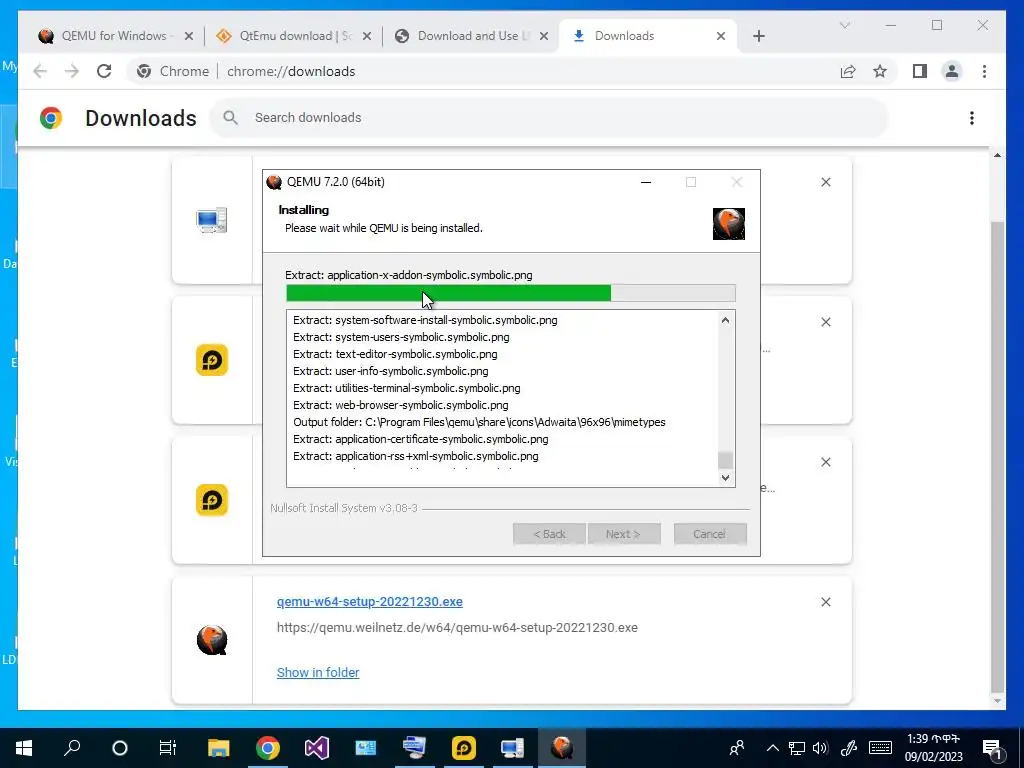Image resolution: width=1024 pixels, height=768 pixels.
Task: Select Output folder log line
Action: (479, 422)
